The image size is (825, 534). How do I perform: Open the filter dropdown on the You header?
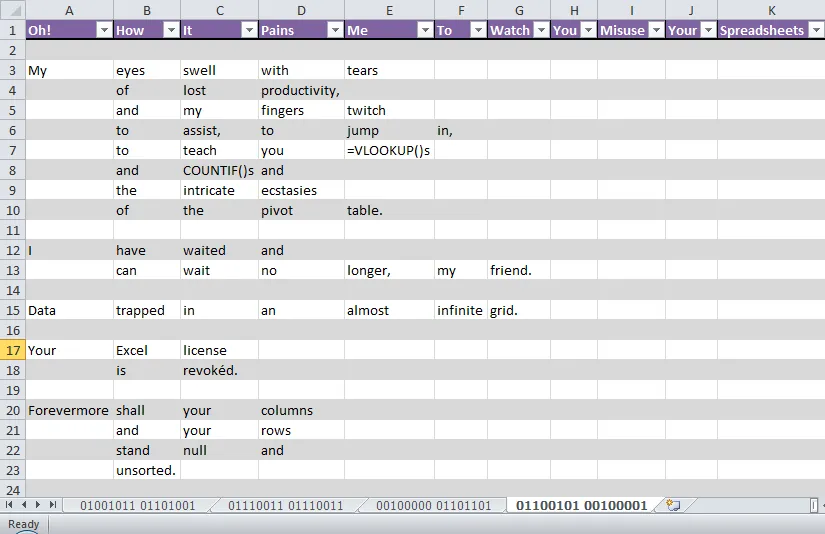coord(589,30)
